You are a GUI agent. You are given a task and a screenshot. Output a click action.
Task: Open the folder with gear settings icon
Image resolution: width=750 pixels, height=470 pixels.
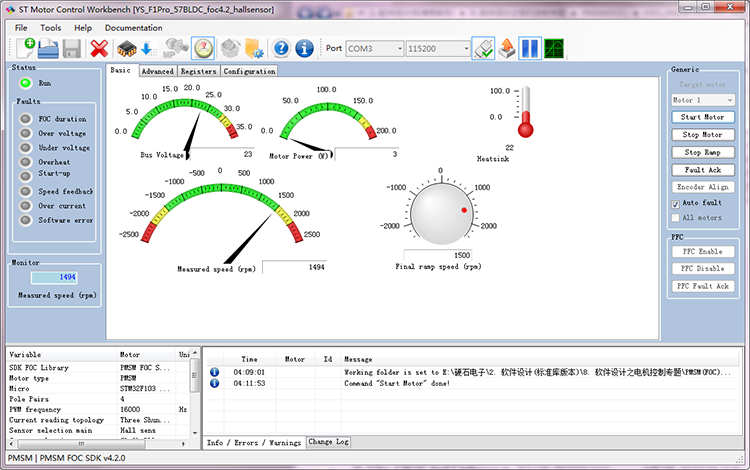[254, 48]
